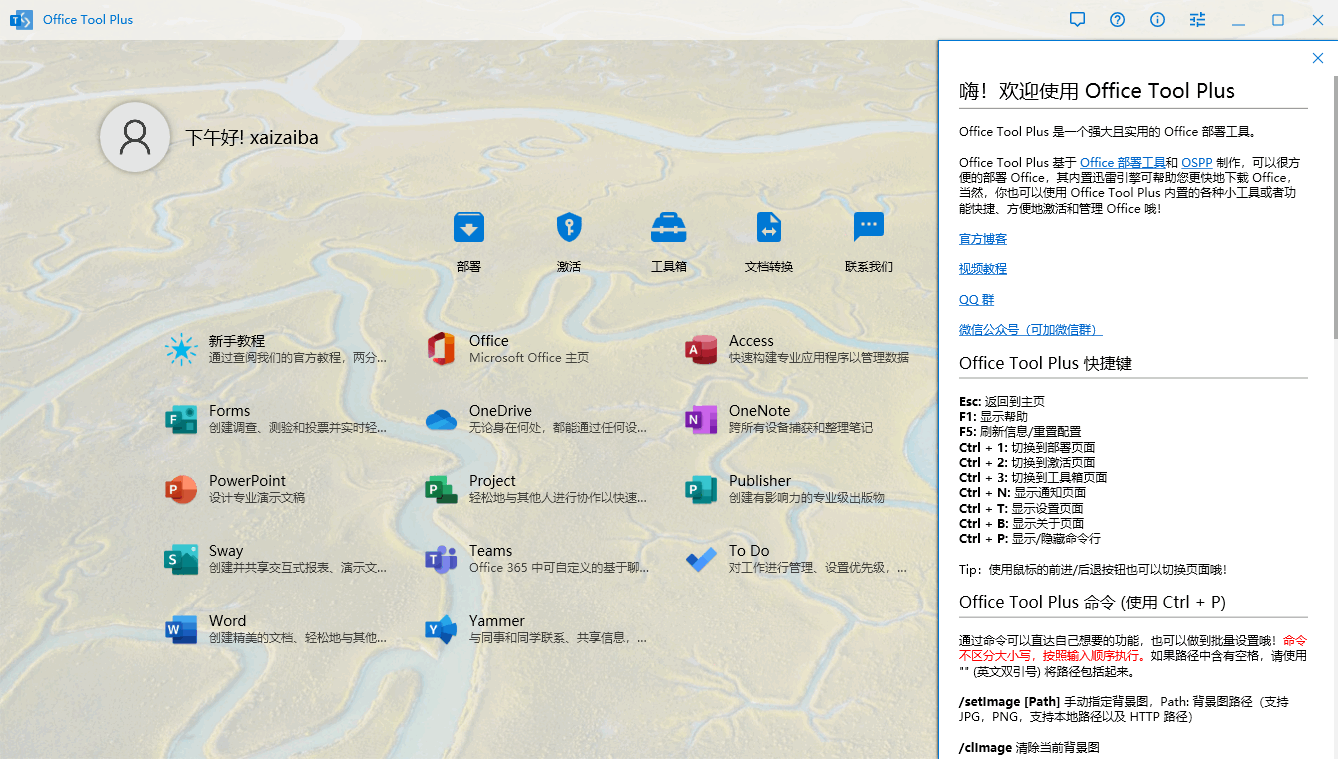Open the 视频教程 link
Screen dimensions: 1338x759
pyautogui.click(x=983, y=269)
